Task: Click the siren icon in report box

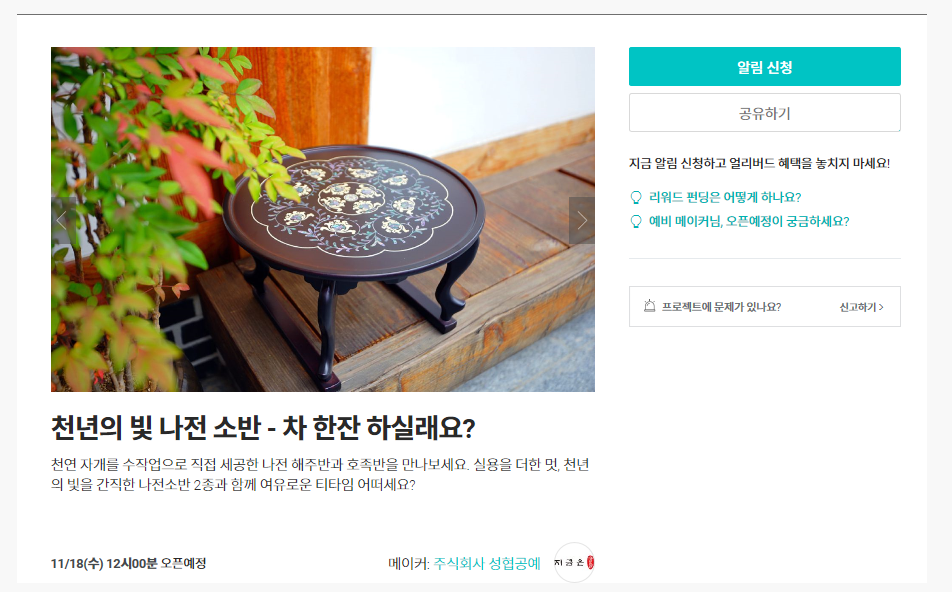Action: (649, 306)
